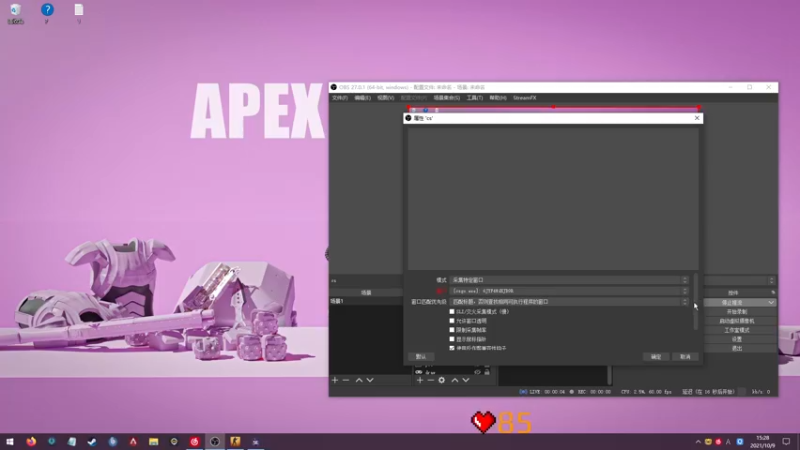Open Steam from the taskbar
The image size is (800, 450).
(92, 442)
